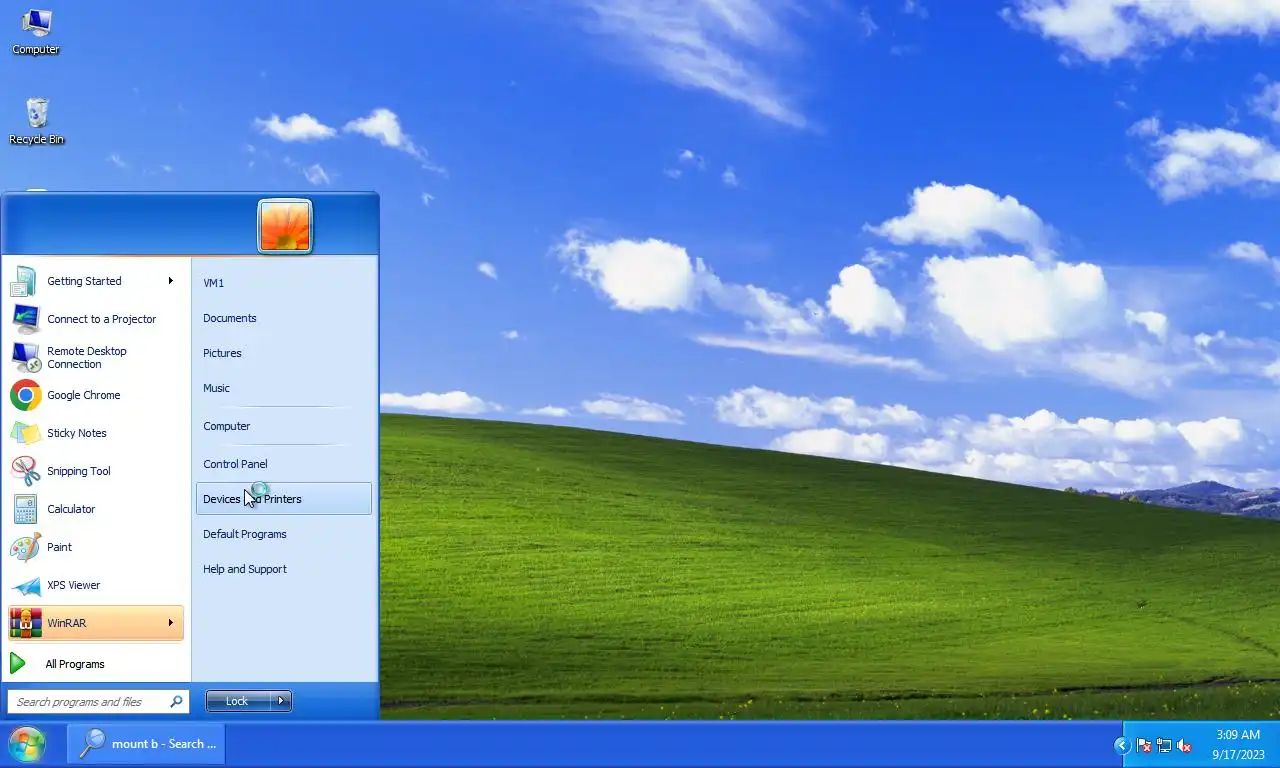The width and height of the screenshot is (1280, 768).
Task: Open Control Panel
Action: tap(284, 464)
